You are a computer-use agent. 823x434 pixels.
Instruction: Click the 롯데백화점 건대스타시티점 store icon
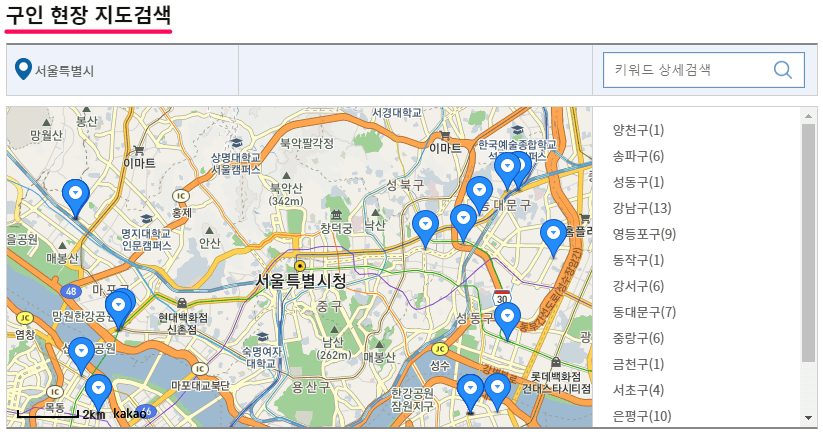(556, 362)
